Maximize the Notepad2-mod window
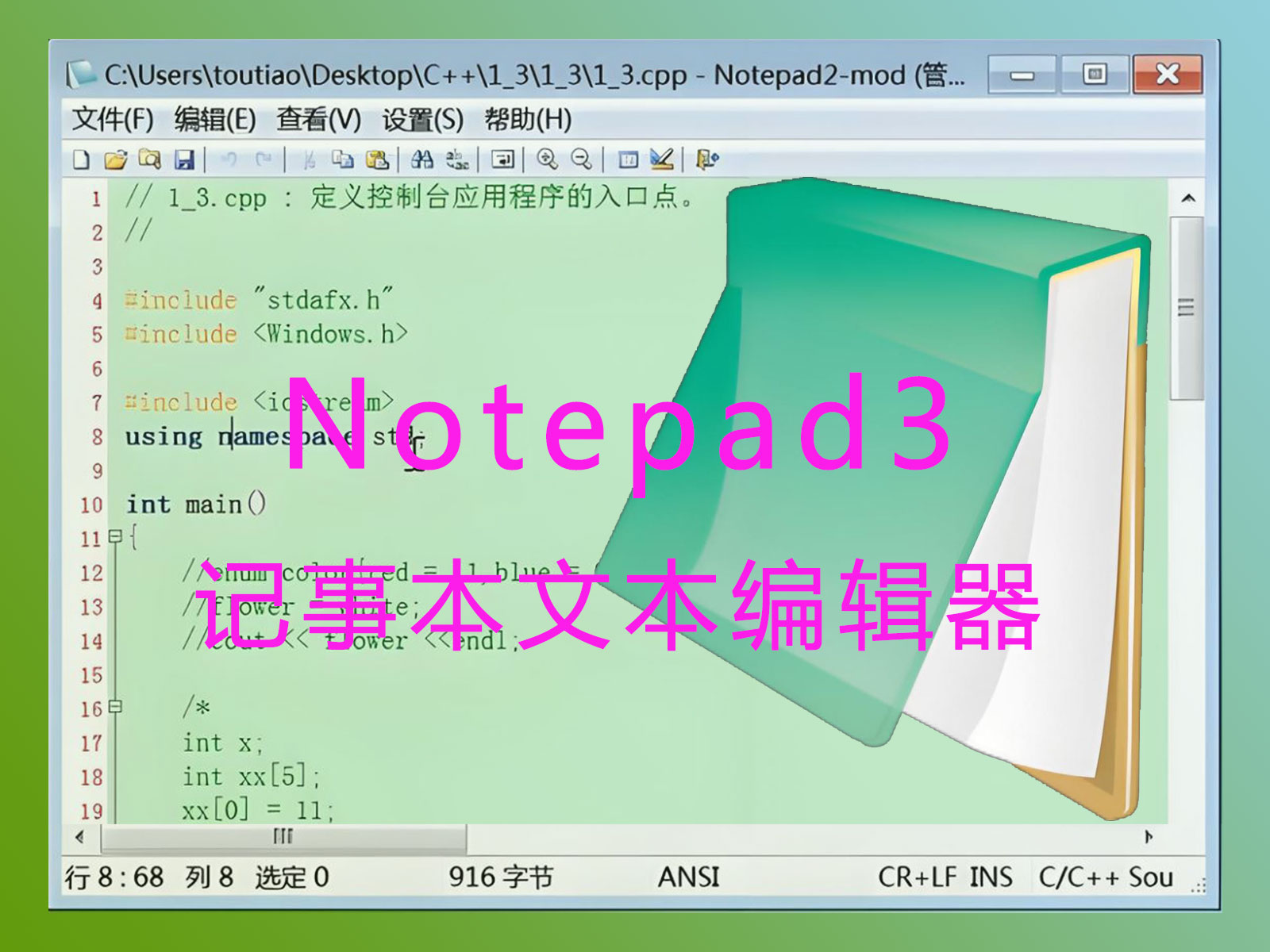This screenshot has height=952, width=1270. tap(1095, 75)
